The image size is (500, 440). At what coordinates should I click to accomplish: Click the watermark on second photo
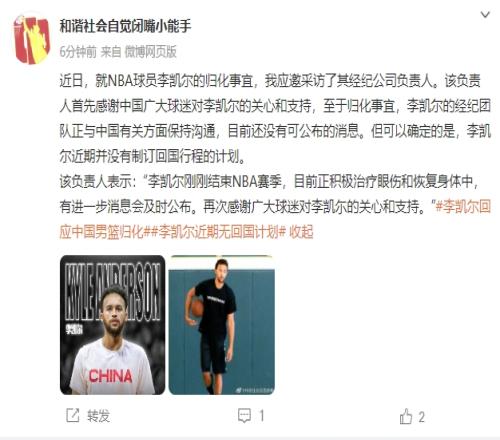[x=255, y=390]
